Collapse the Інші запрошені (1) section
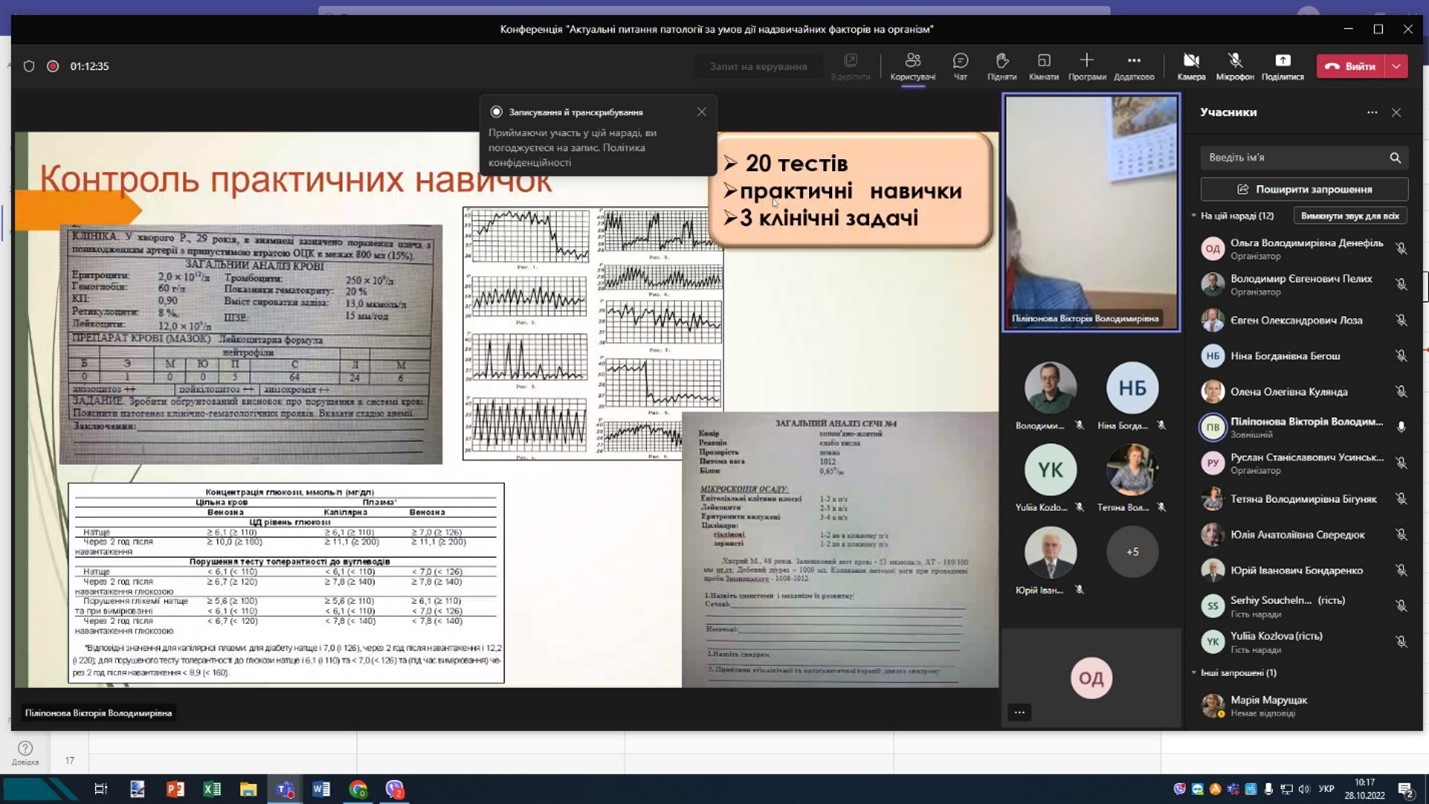 click(x=1194, y=673)
